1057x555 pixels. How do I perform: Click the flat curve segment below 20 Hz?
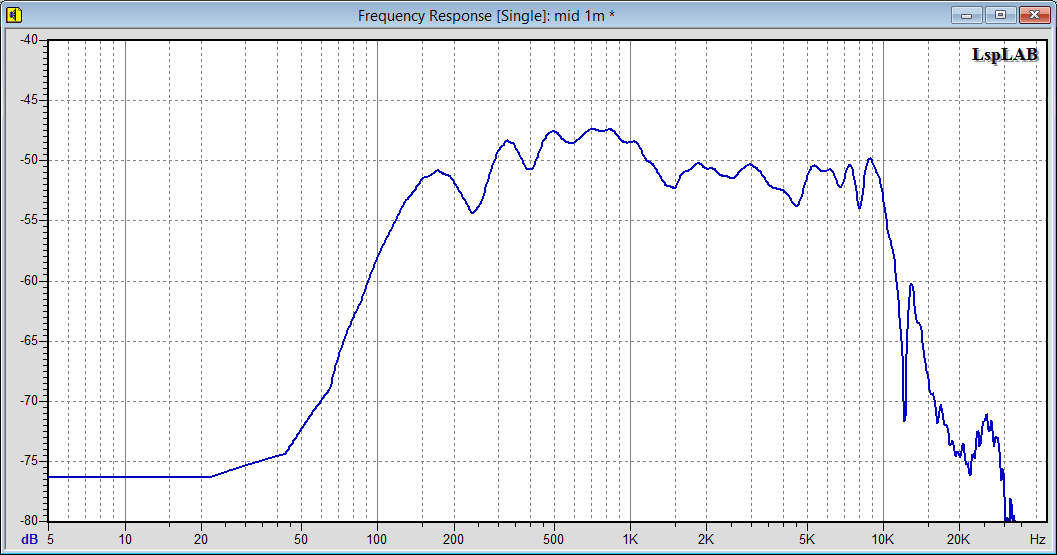[130, 477]
